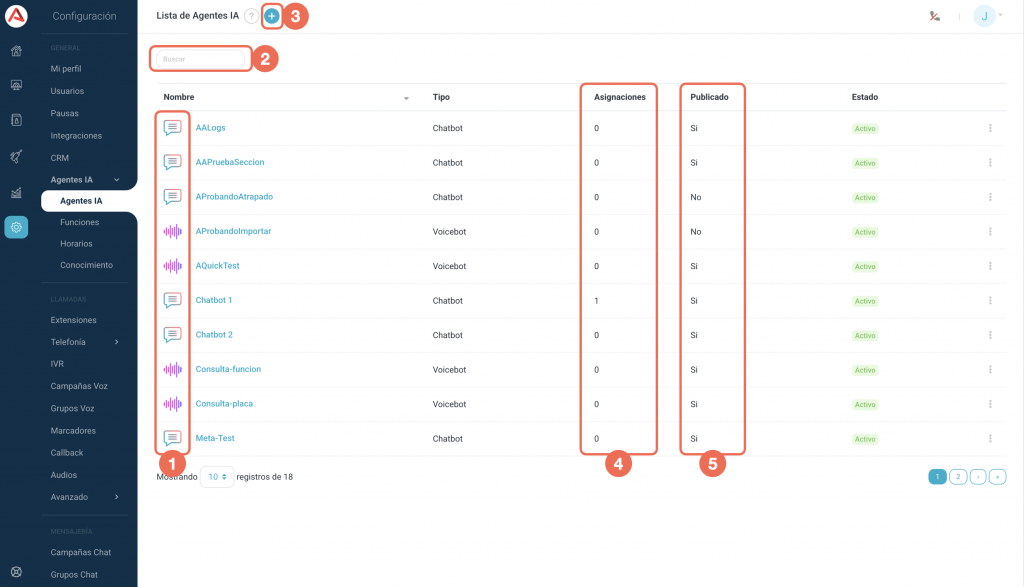Click the home icon in left rail

(x=16, y=51)
